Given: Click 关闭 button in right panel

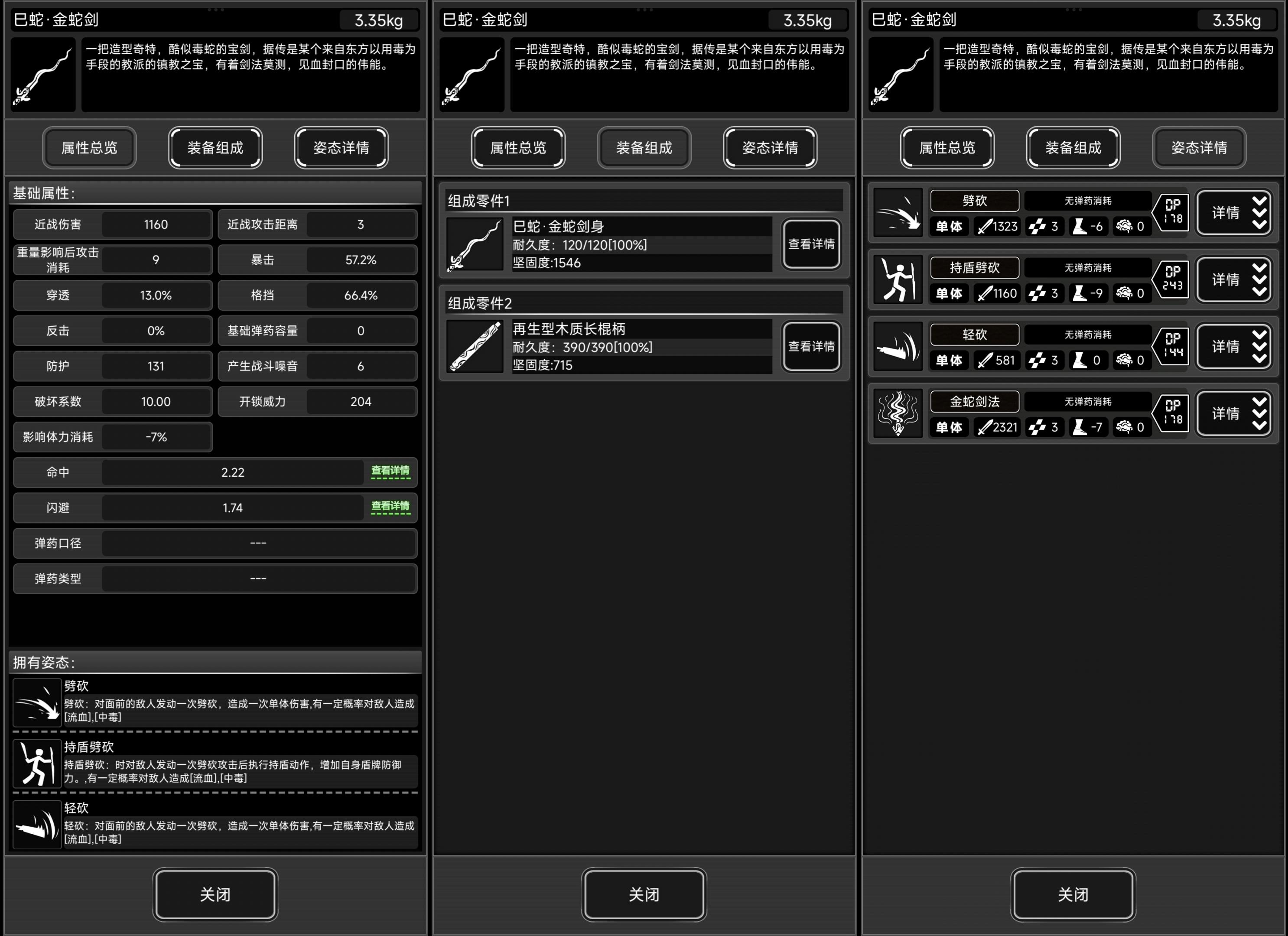Looking at the screenshot, I should (1073, 894).
